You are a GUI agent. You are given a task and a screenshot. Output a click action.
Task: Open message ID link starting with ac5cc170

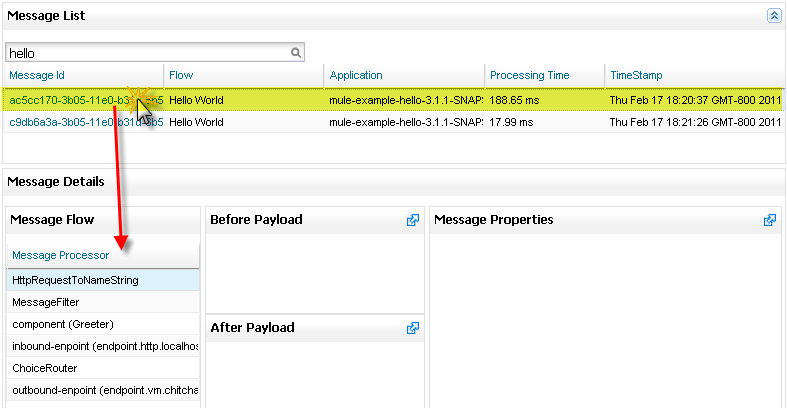[60, 101]
